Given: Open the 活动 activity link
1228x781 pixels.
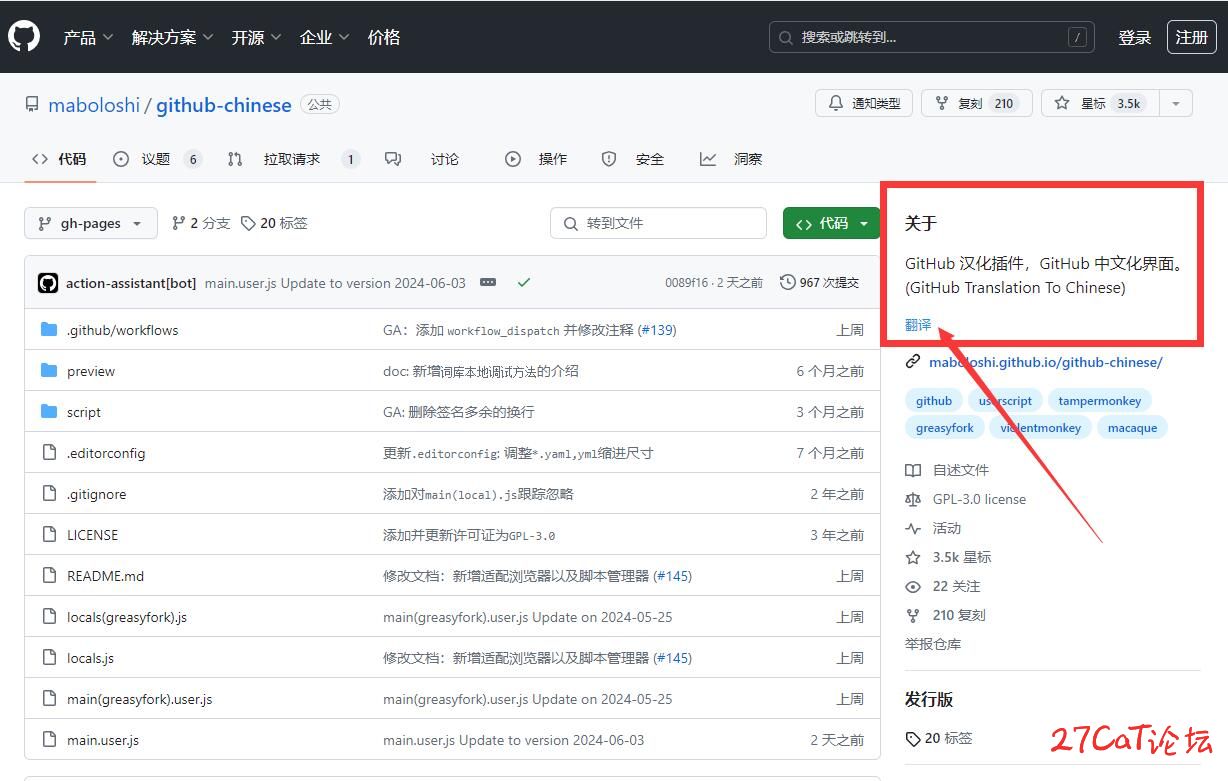Looking at the screenshot, I should (933, 528).
